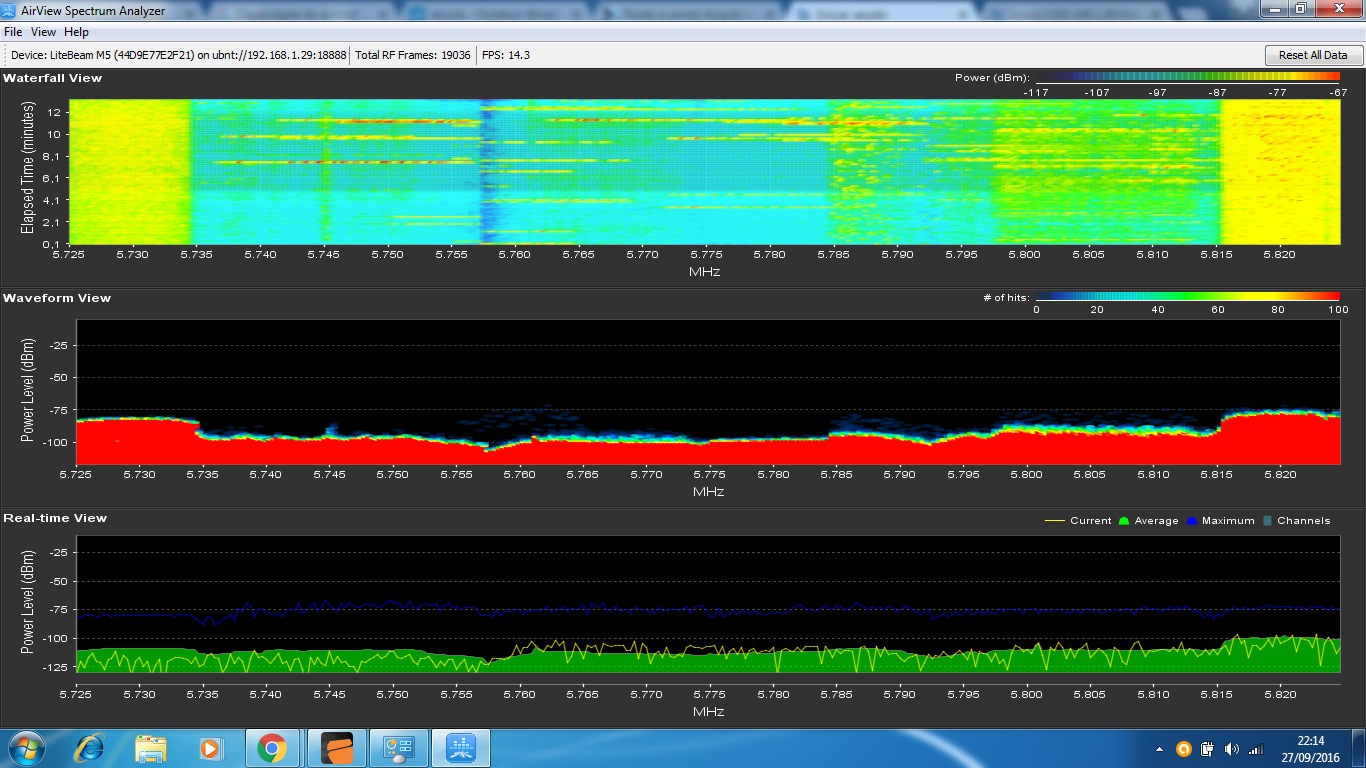Open the View menu
This screenshot has width=1366, height=768.
coord(43,32)
